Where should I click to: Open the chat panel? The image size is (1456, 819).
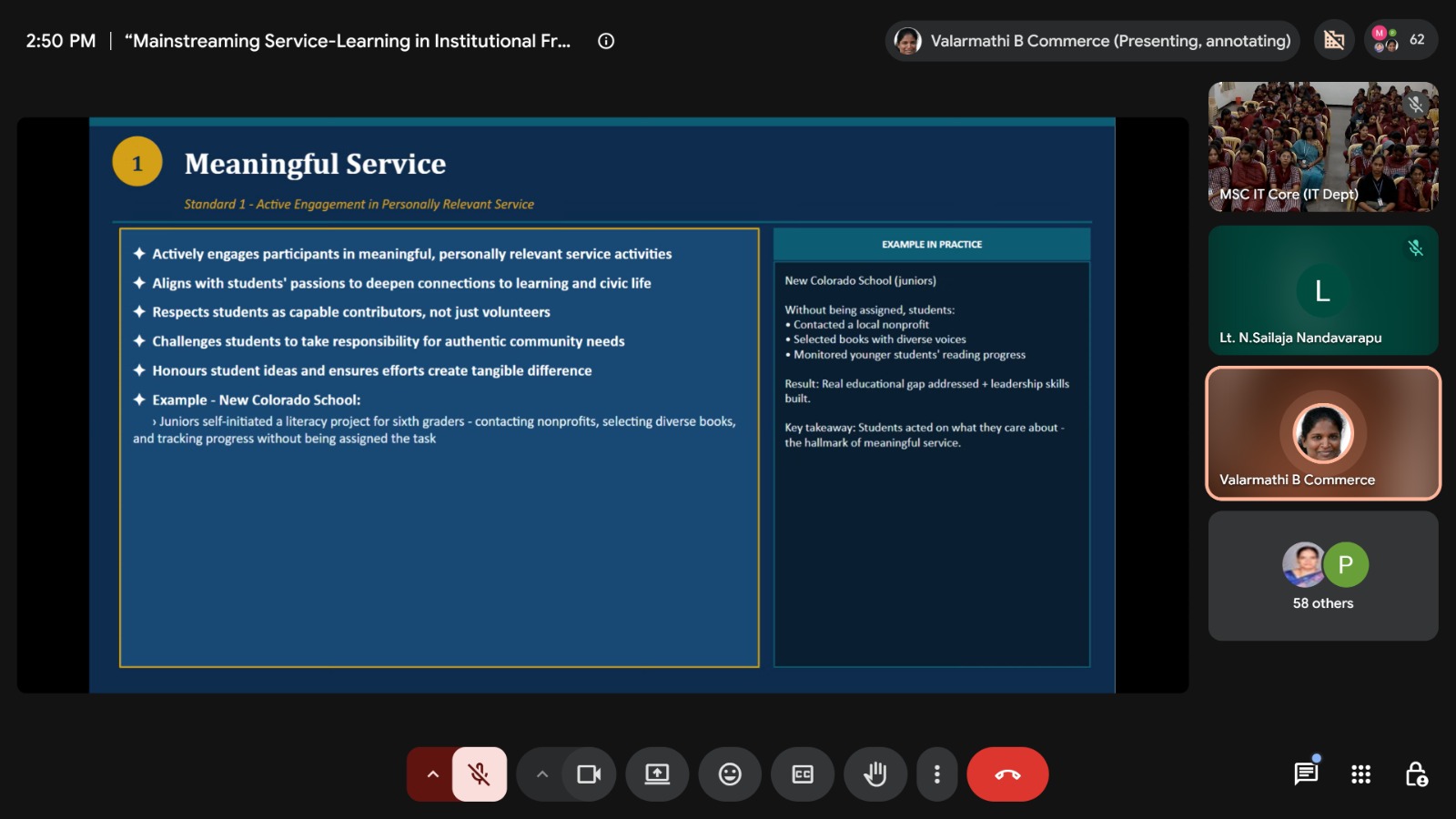[x=1306, y=774]
